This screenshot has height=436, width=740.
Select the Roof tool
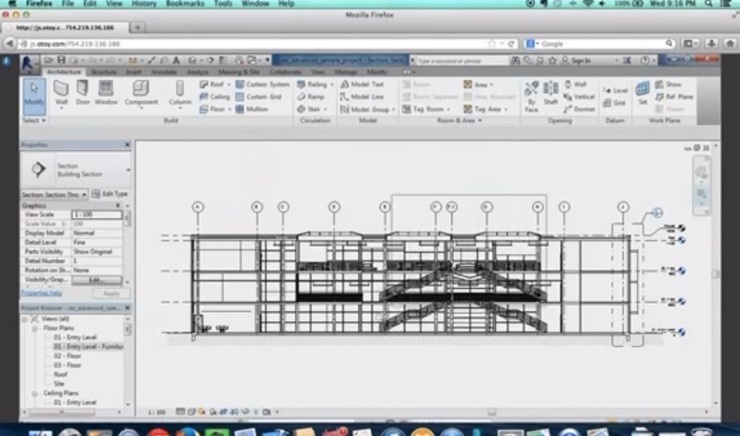[x=215, y=84]
